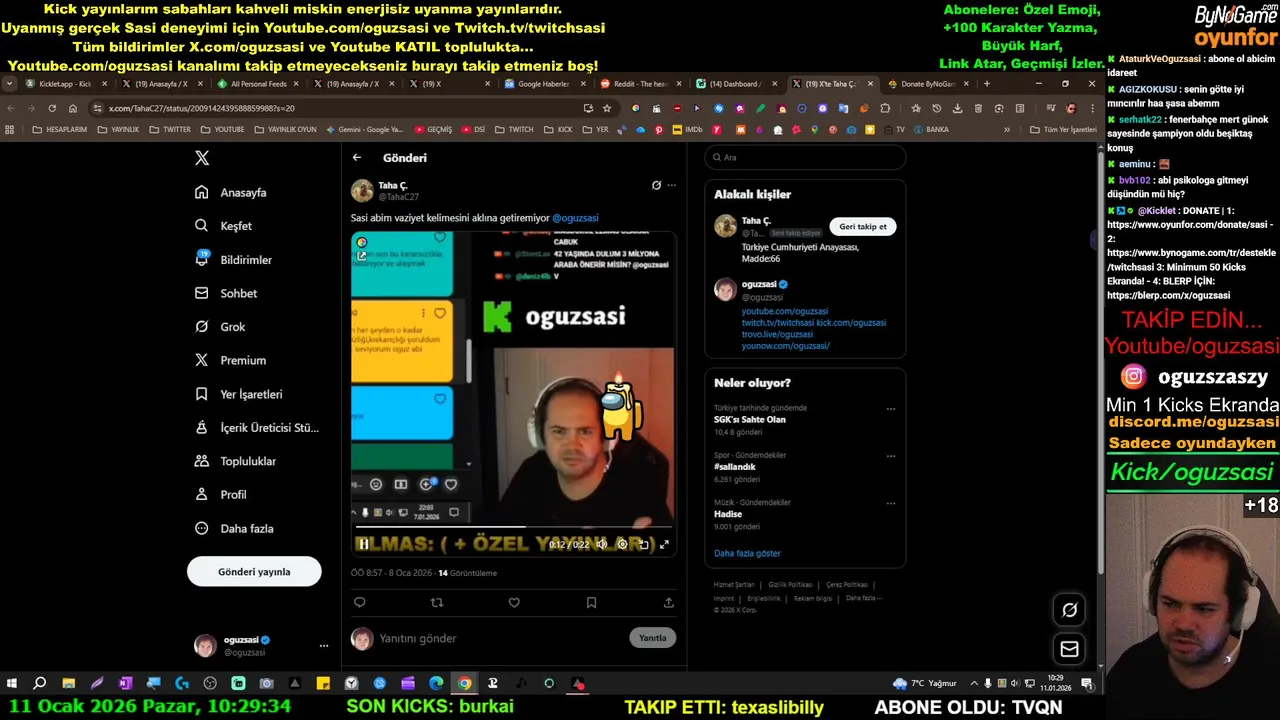
Task: Open SGK'sı Sahte Olan trend
Action: (750, 419)
